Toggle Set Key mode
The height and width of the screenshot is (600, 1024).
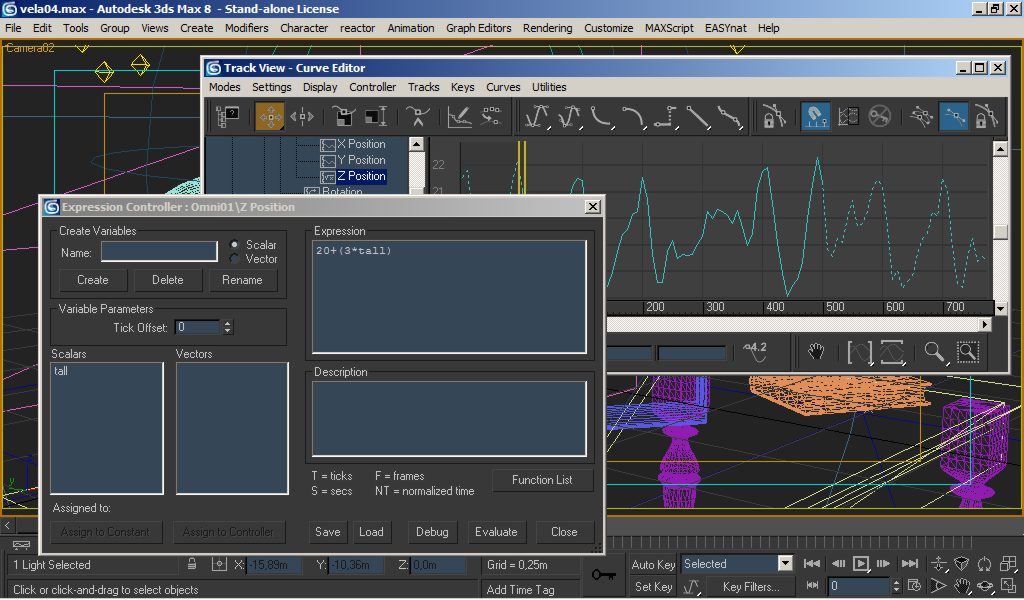coord(653,587)
